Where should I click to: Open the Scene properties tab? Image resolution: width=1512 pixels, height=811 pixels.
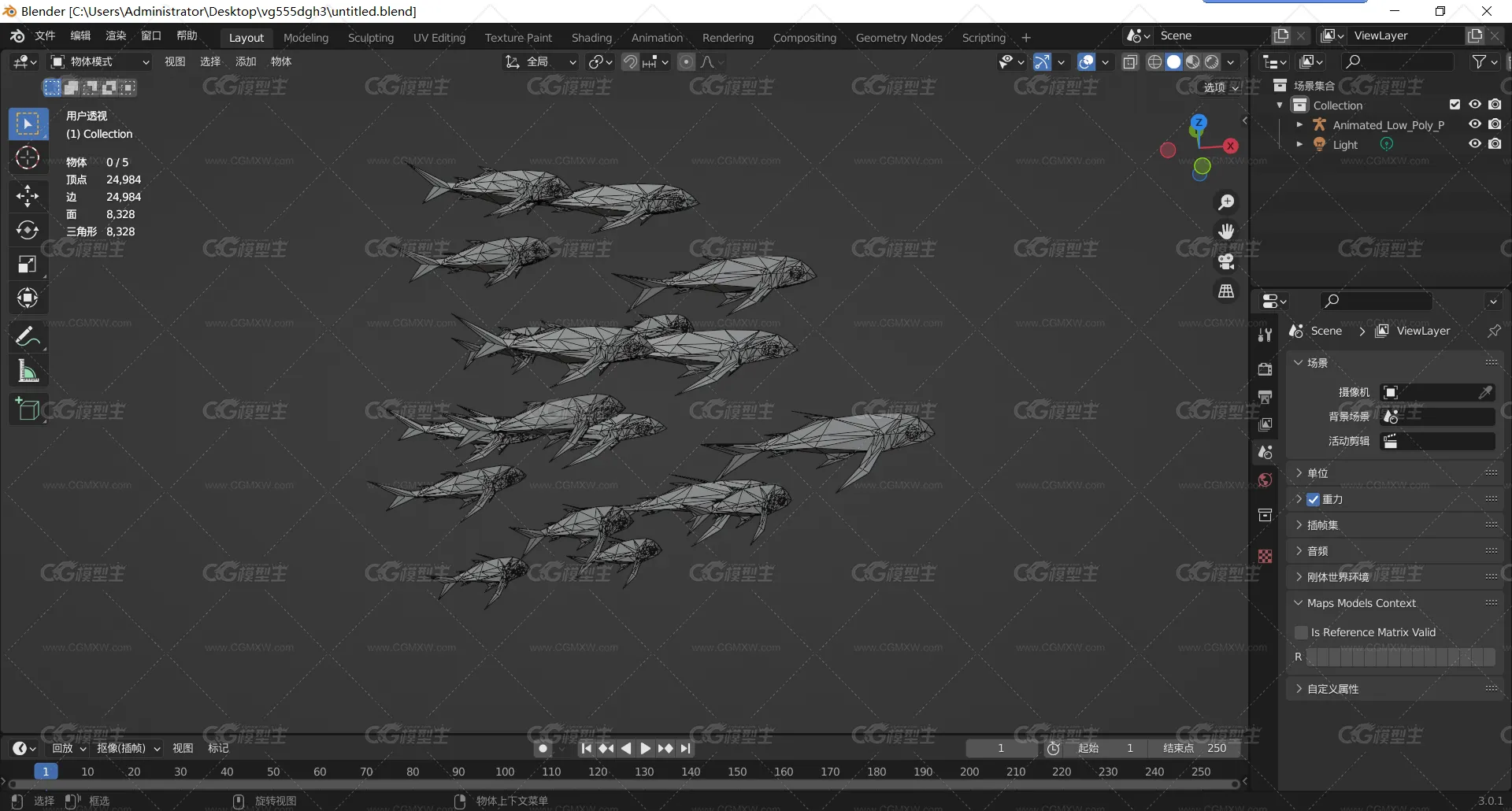coord(1265,452)
